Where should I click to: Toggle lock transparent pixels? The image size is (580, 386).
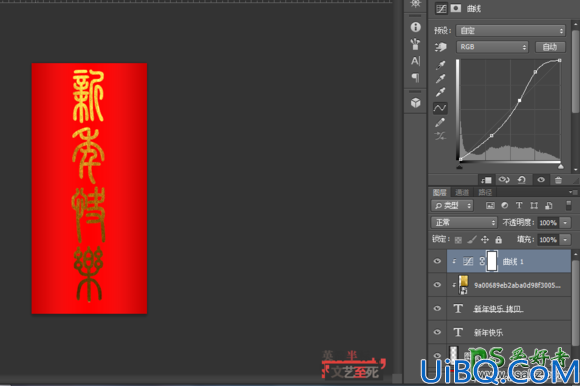pos(458,240)
